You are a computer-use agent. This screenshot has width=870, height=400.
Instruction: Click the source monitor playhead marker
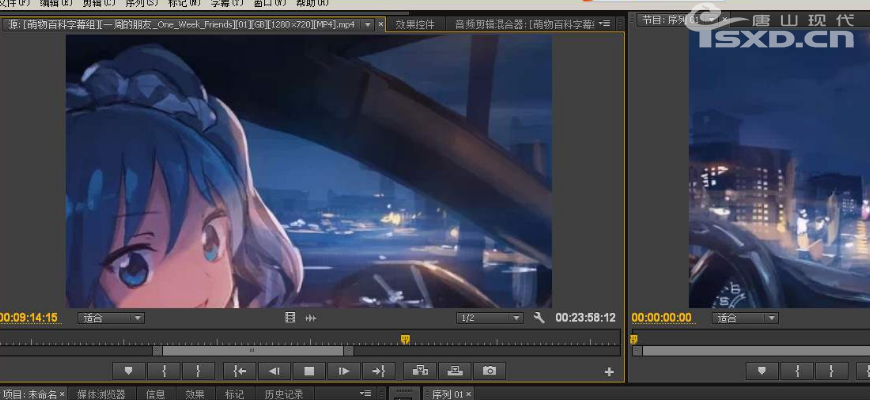pos(405,339)
